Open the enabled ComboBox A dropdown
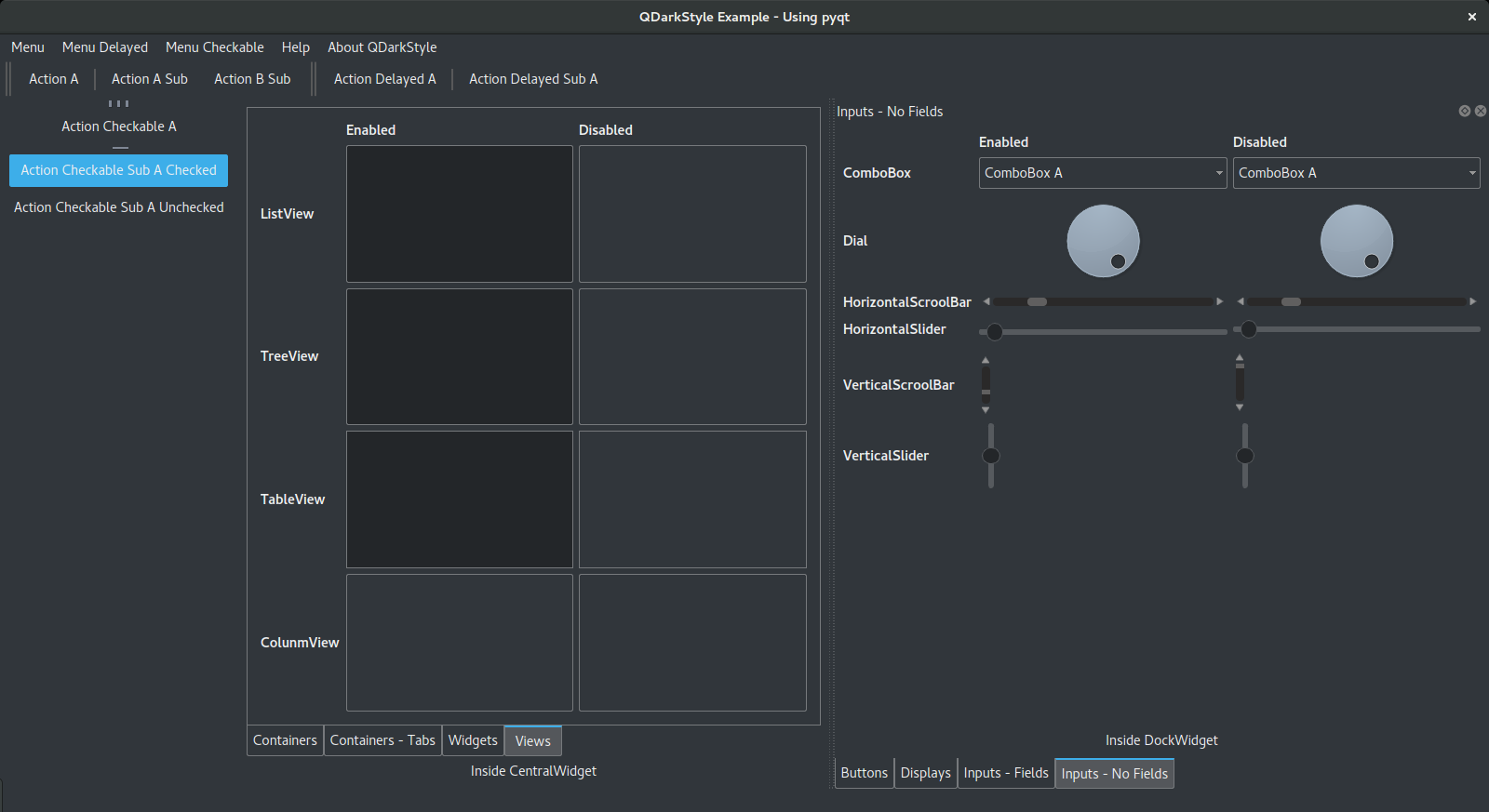The height and width of the screenshot is (812, 1489). [x=1103, y=173]
